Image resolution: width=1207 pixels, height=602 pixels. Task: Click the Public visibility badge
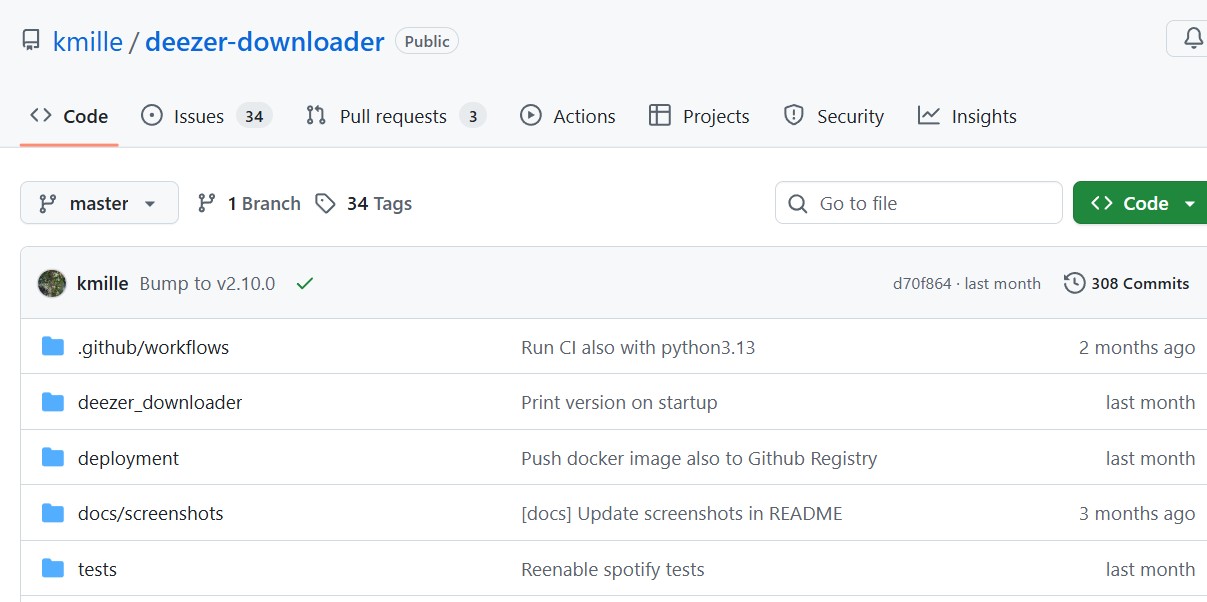tap(427, 41)
